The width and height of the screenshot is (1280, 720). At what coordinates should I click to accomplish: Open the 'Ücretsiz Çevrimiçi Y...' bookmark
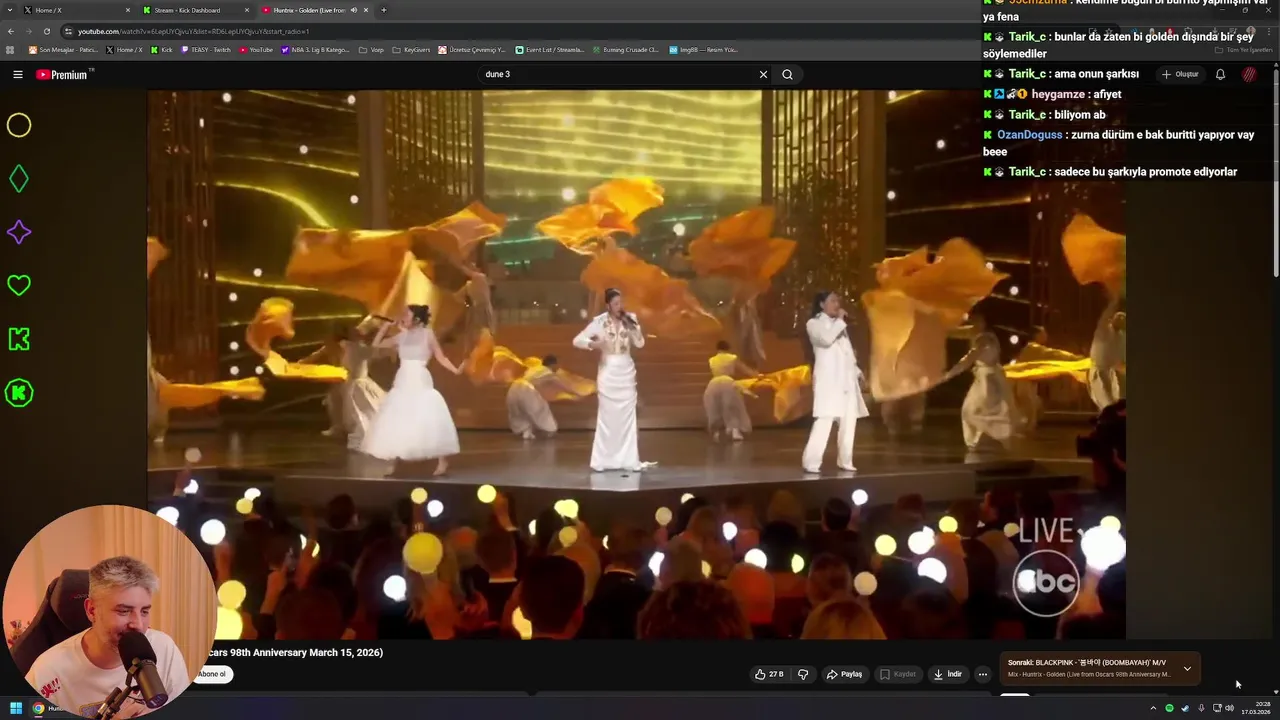tap(472, 49)
